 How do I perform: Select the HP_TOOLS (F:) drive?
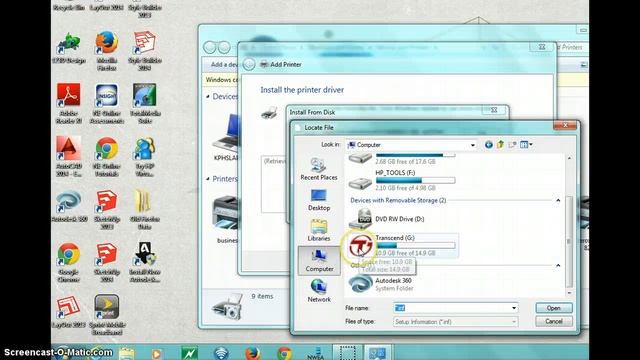(x=402, y=180)
